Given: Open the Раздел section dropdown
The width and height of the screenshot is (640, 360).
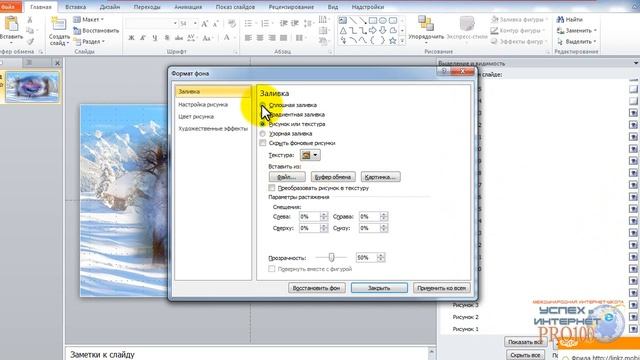Looking at the screenshot, I should 89,42.
